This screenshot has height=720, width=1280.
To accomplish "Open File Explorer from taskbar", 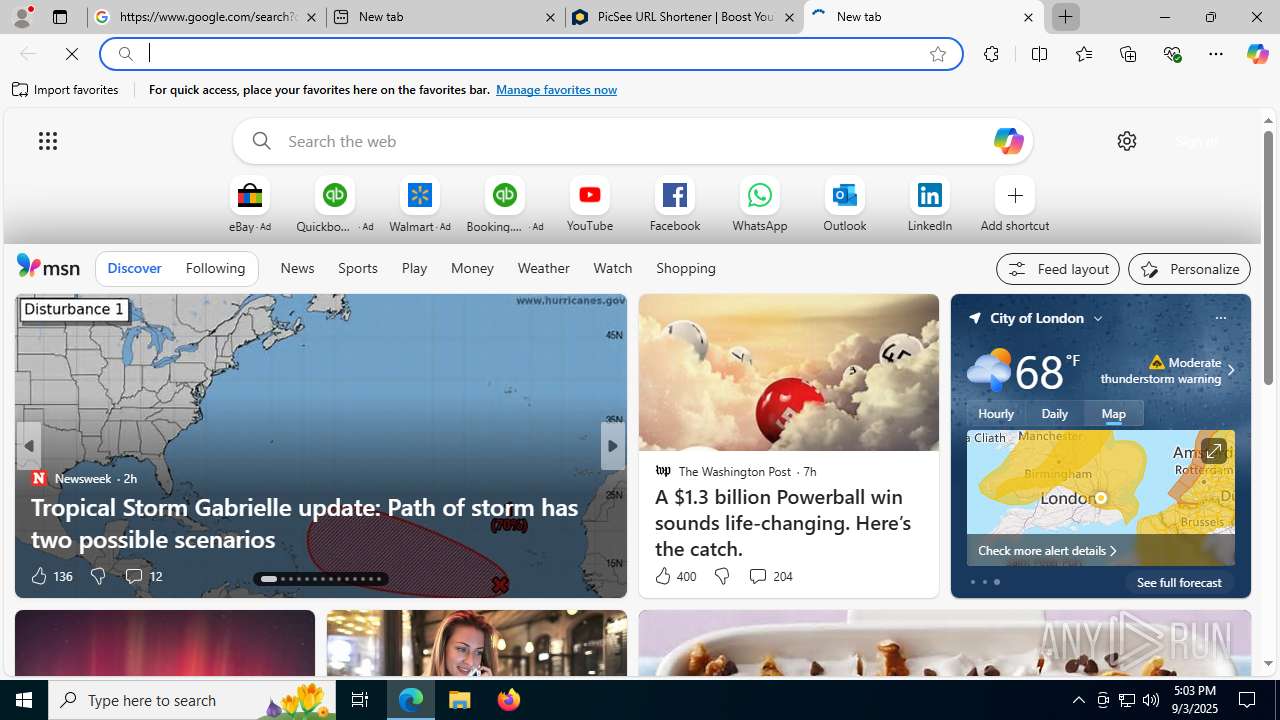I will click(x=460, y=700).
